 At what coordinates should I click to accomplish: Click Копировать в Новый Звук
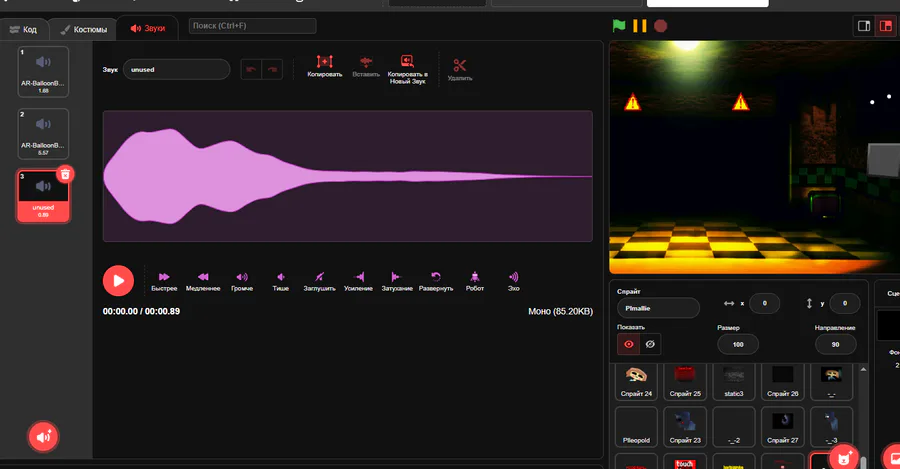pos(407,69)
